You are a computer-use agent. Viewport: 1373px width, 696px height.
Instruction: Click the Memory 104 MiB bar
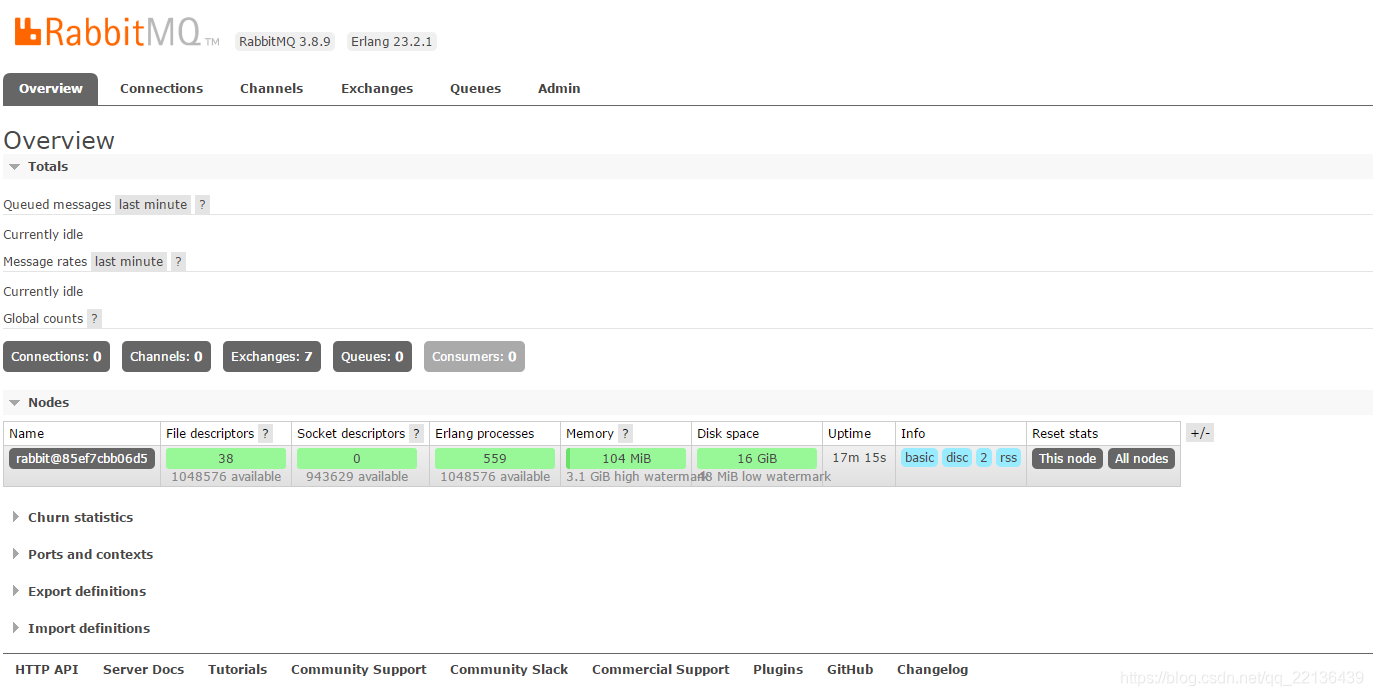pos(626,458)
